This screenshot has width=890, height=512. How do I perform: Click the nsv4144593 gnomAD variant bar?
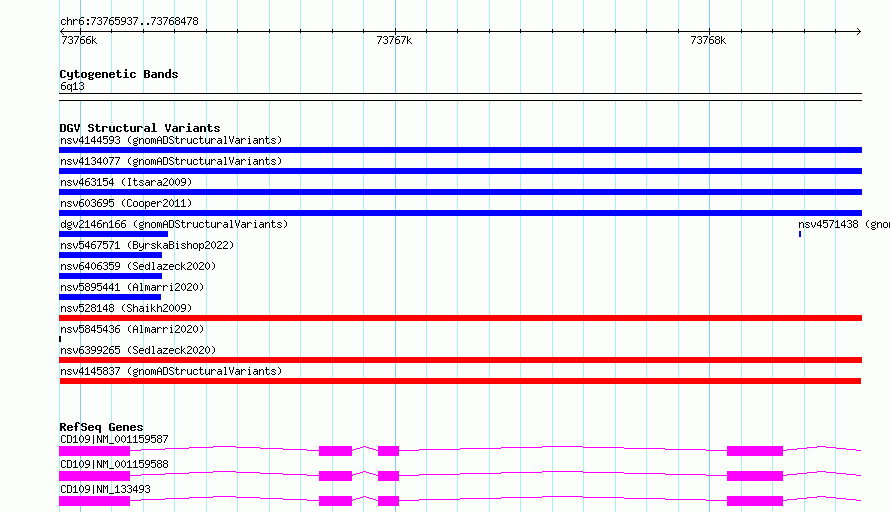tap(460, 150)
